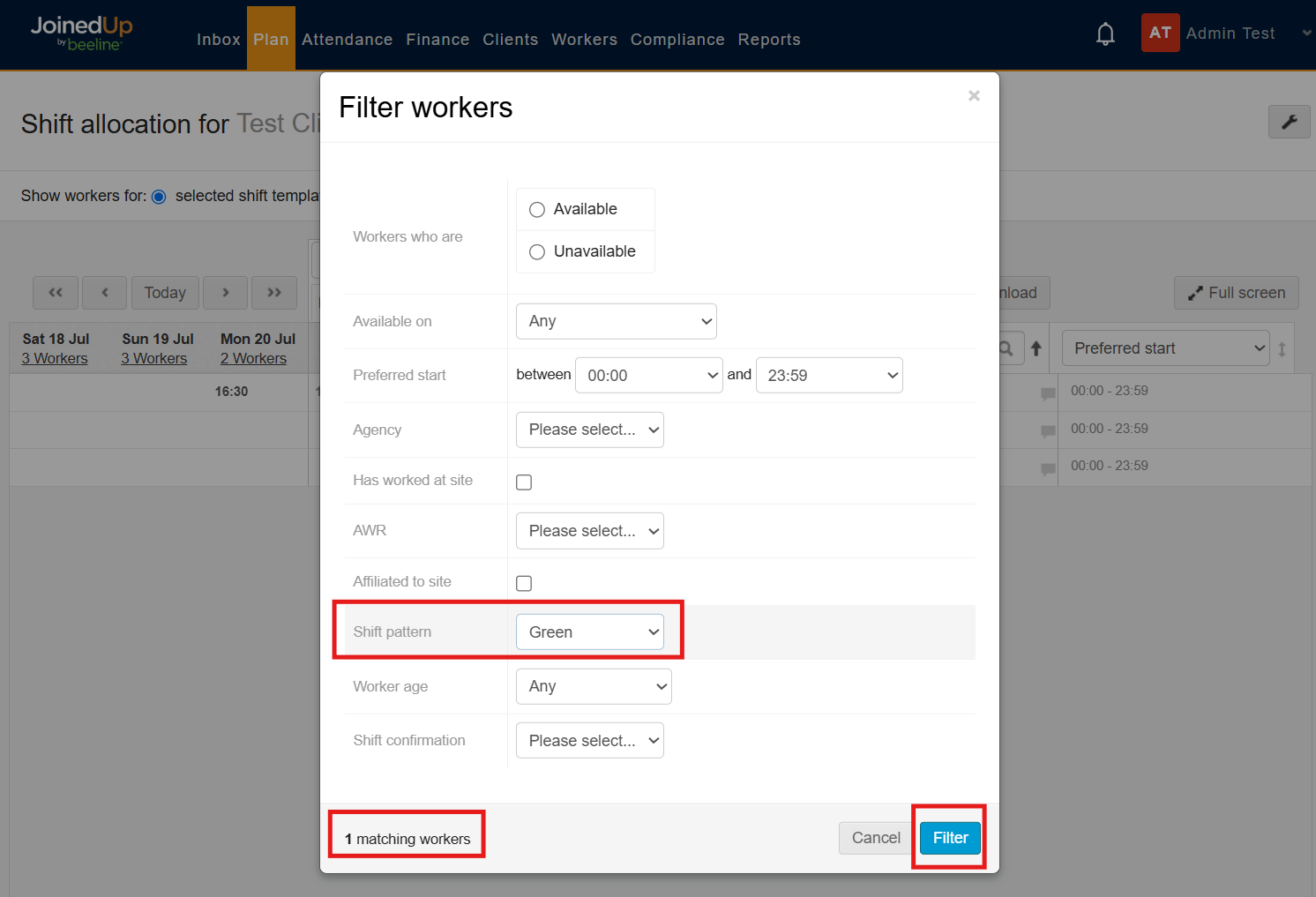Viewport: 1316px width, 897px height.
Task: Click the Full screen button
Action: pos(1237,293)
